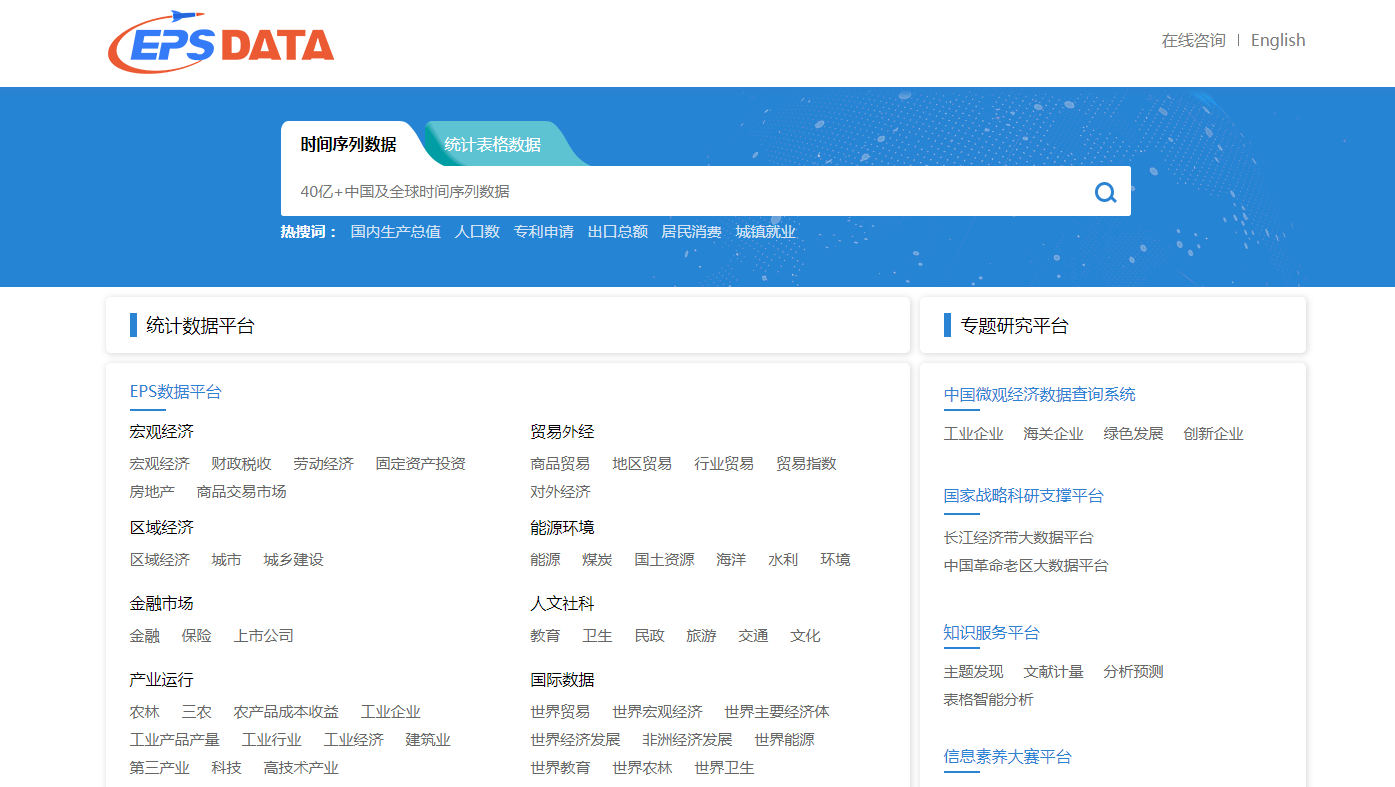This screenshot has height=787, width=1395.
Task: Open the 房地产 database
Action: coord(152,492)
